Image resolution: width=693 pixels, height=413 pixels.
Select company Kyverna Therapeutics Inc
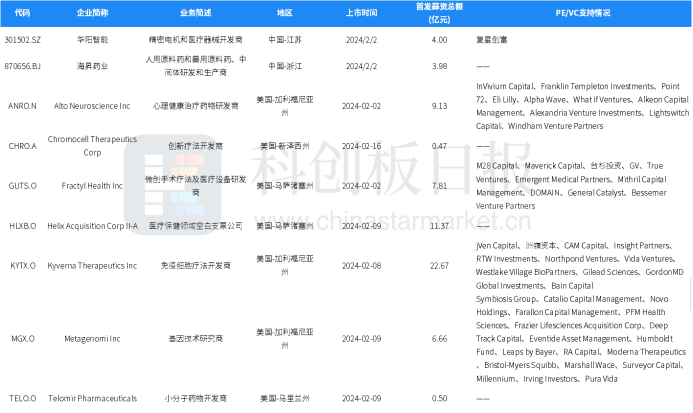92,266
